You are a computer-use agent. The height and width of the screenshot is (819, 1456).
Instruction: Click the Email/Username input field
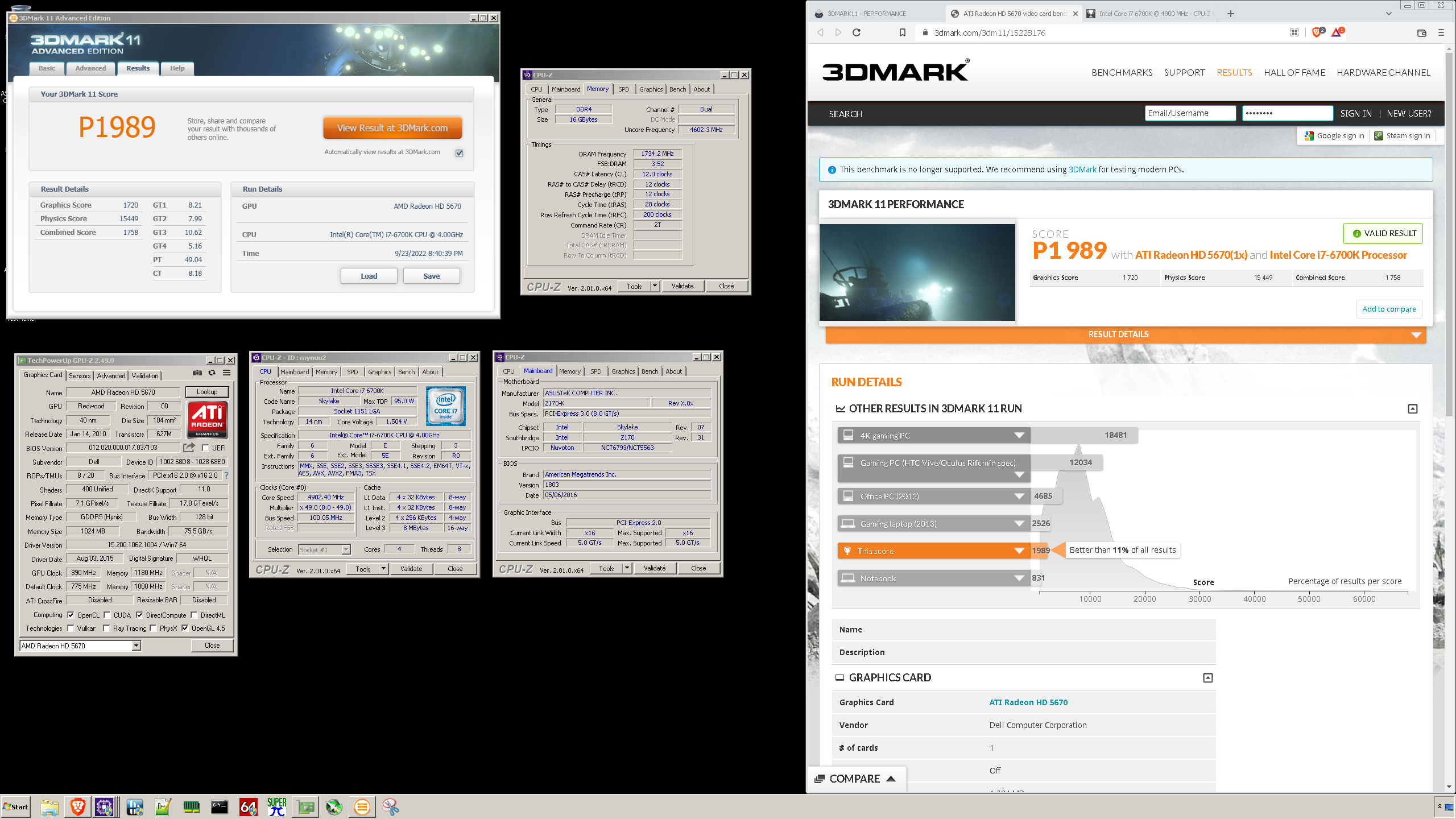pos(1190,113)
